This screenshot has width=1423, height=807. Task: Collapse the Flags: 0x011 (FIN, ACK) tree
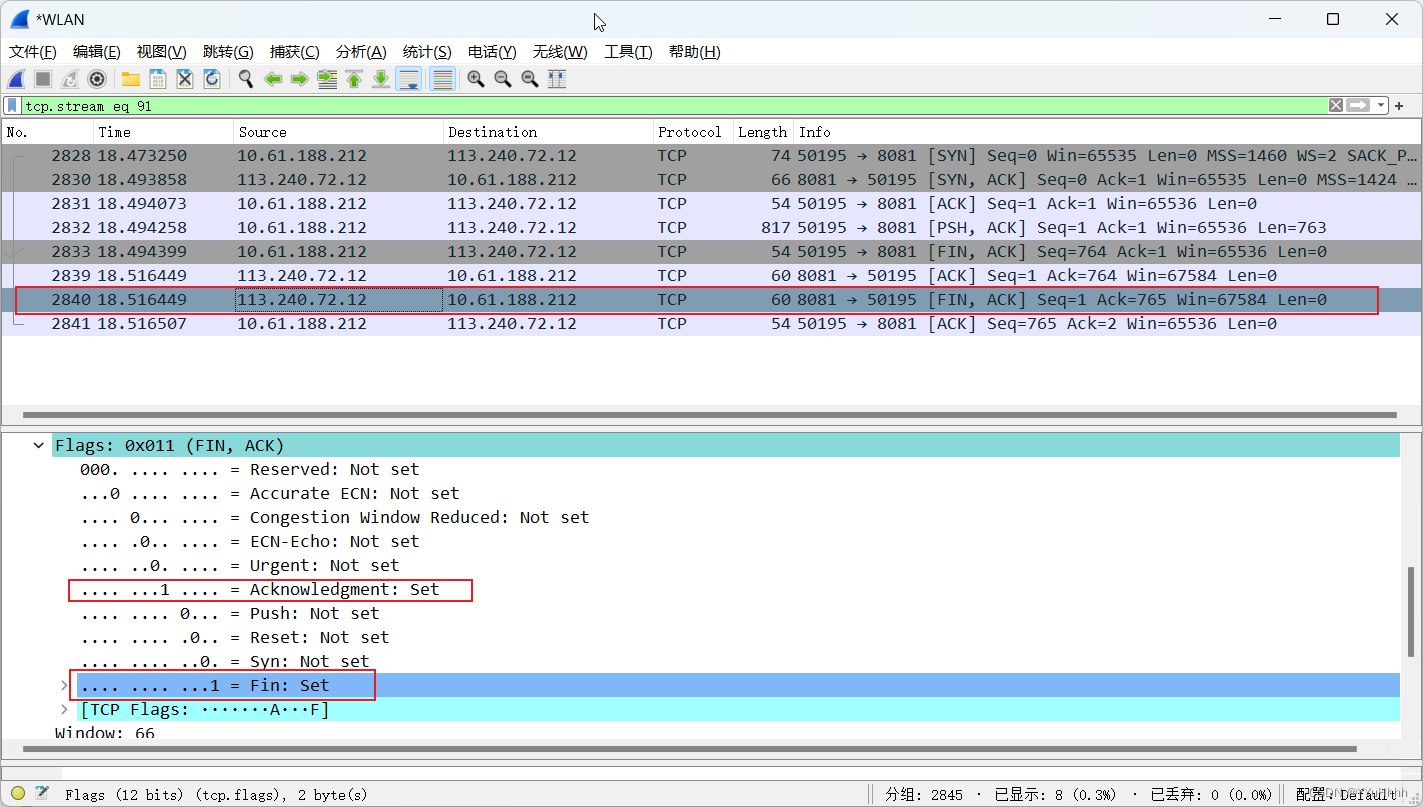(x=39, y=446)
